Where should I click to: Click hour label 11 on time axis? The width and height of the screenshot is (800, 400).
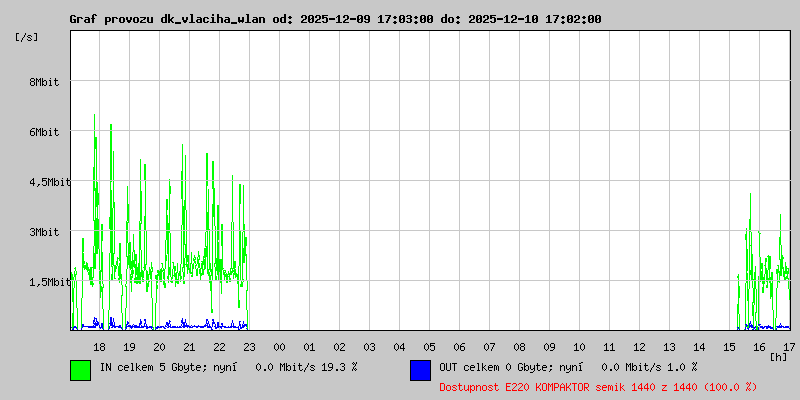click(609, 347)
